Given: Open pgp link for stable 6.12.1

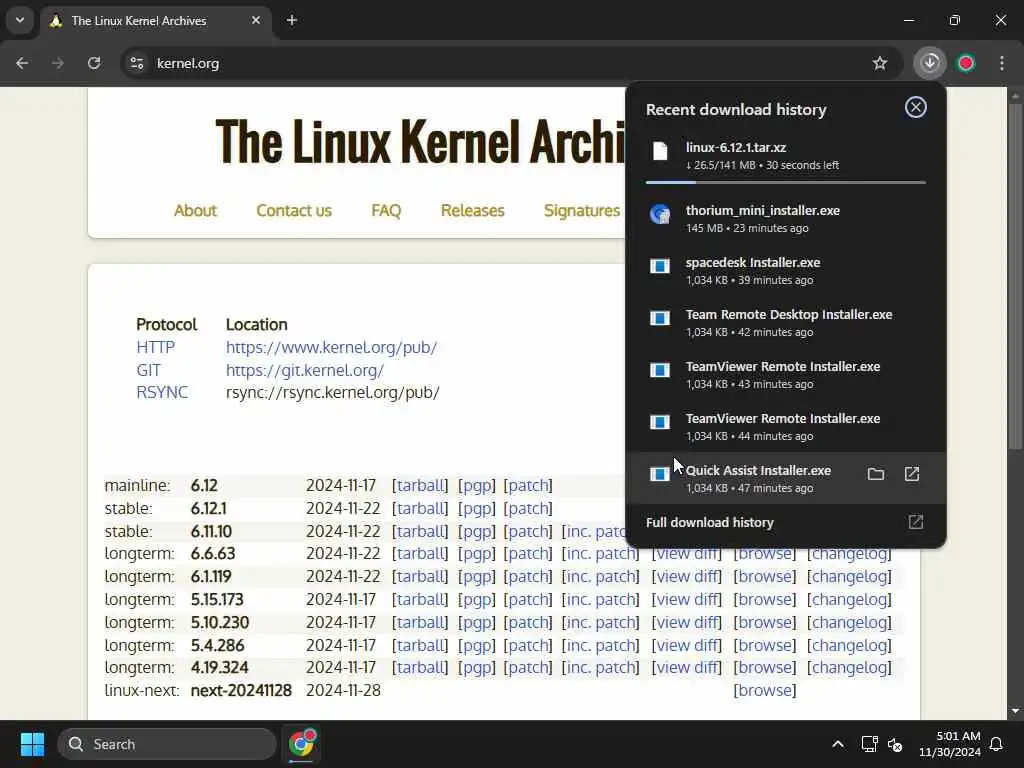Looking at the screenshot, I should [477, 509].
